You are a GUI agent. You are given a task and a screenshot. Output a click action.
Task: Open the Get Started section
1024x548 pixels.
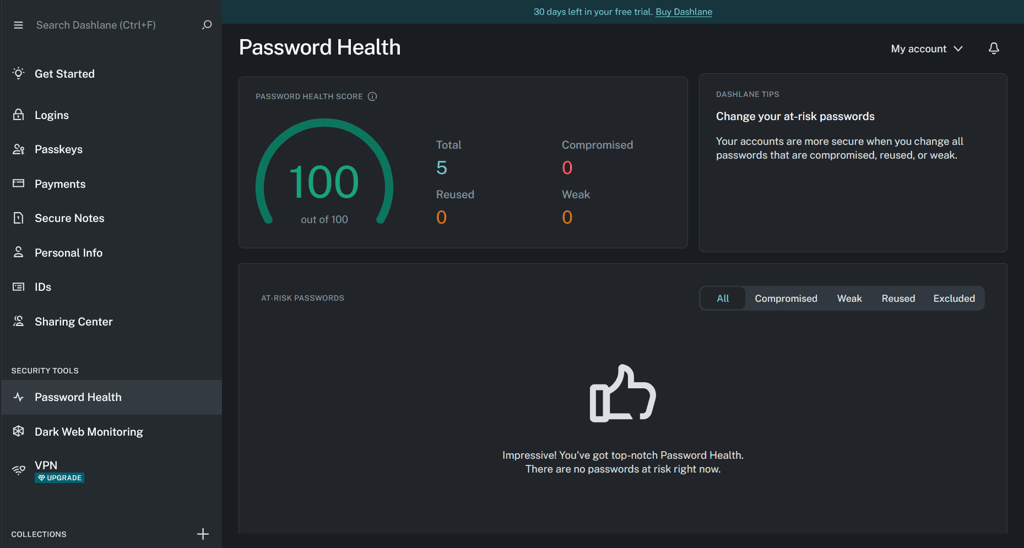(x=65, y=74)
